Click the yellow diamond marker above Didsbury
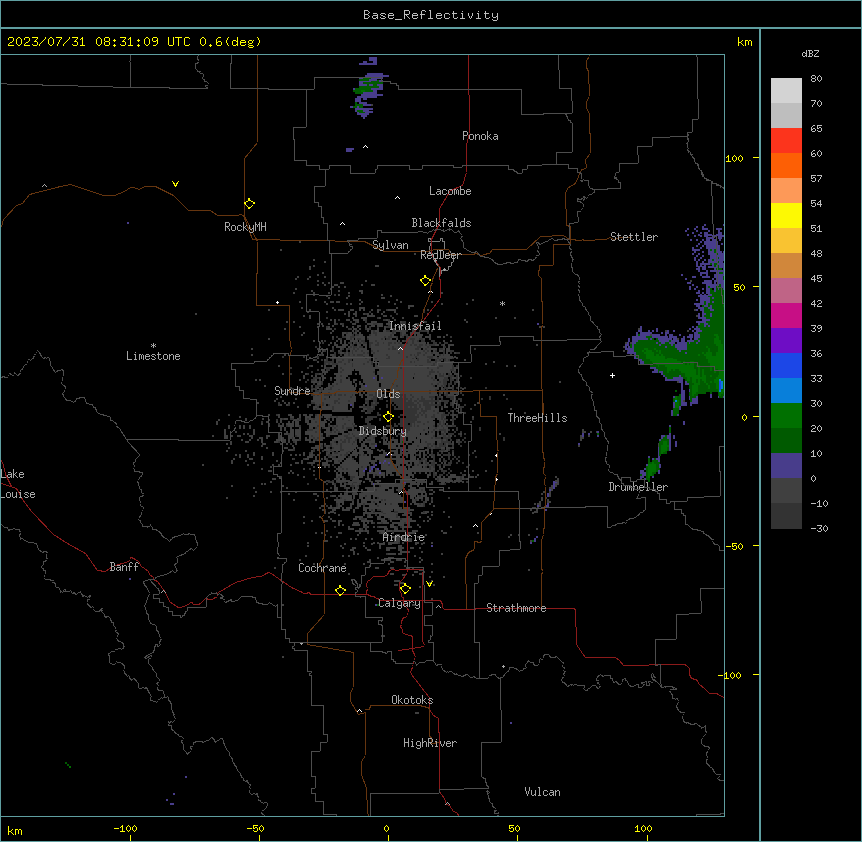 click(x=388, y=417)
